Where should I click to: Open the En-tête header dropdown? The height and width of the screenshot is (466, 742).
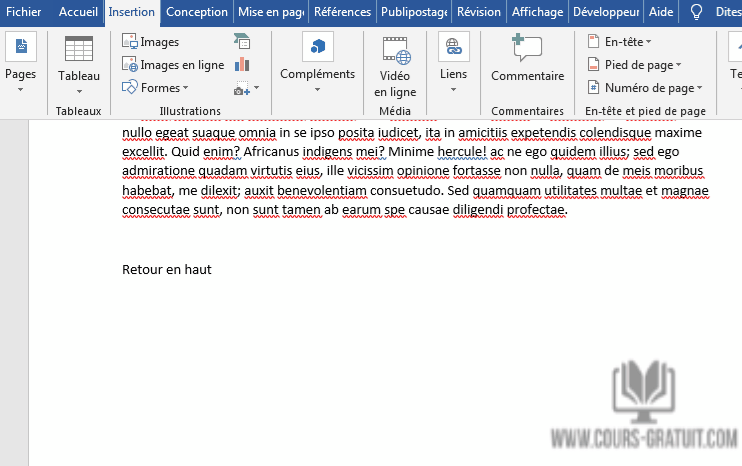click(x=619, y=42)
